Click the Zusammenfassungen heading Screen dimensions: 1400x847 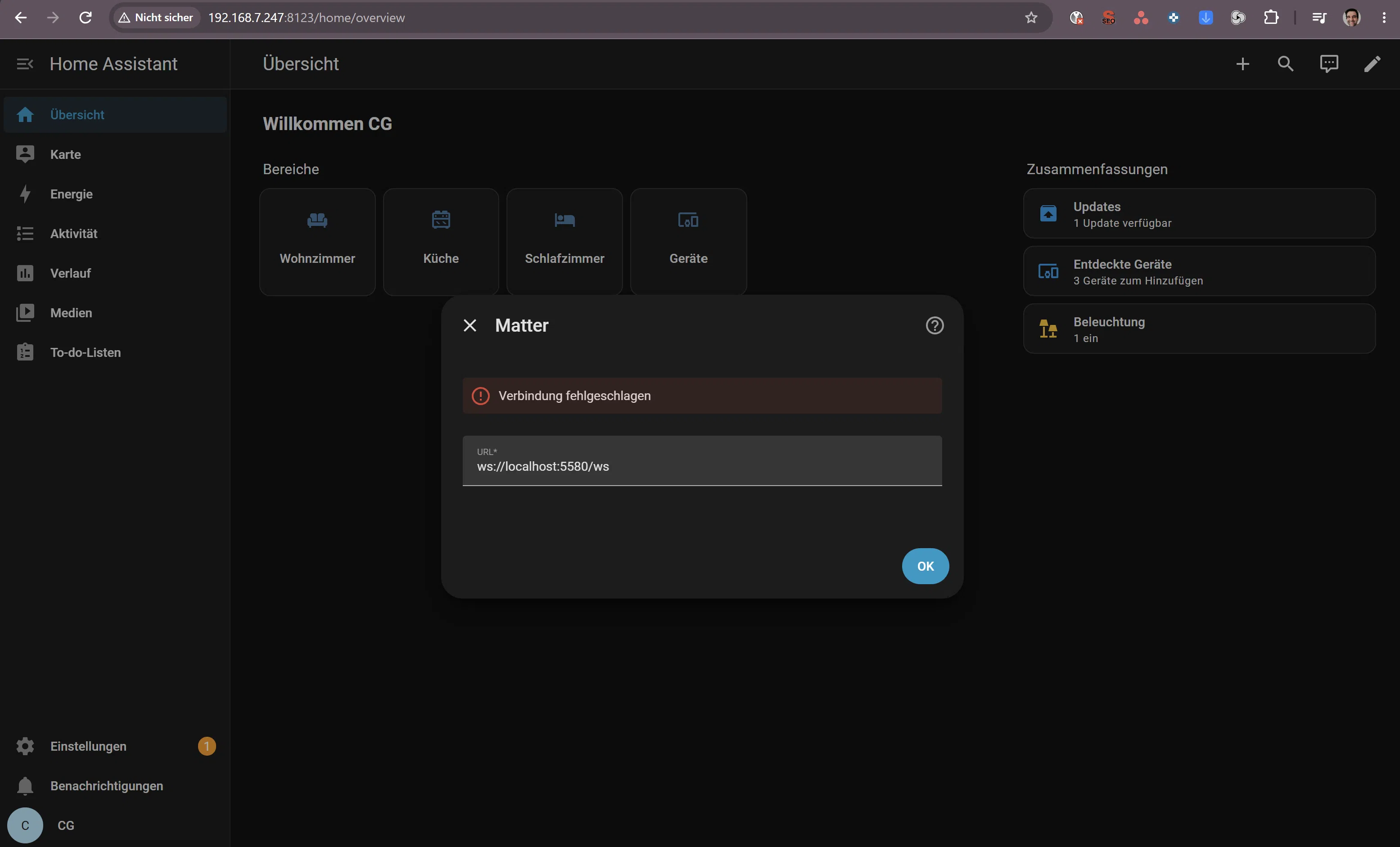1097,169
